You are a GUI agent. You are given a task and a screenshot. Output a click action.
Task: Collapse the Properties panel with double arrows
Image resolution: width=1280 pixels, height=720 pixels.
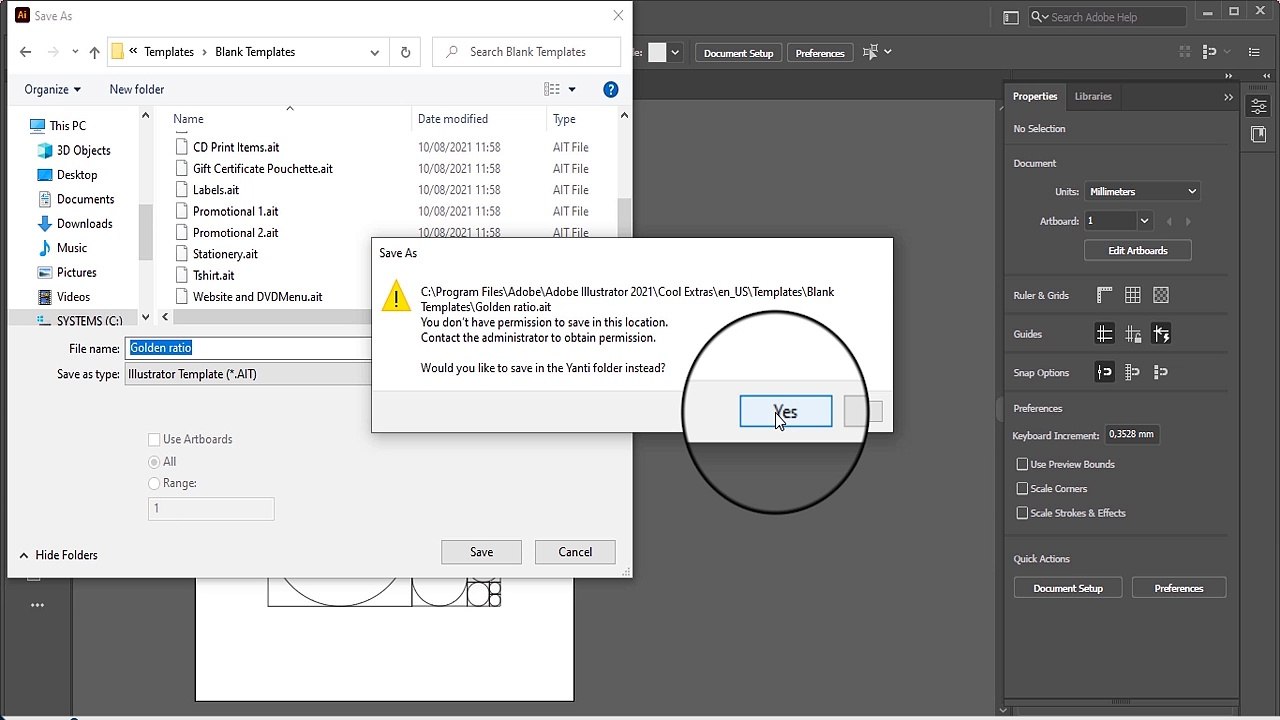click(x=1228, y=97)
